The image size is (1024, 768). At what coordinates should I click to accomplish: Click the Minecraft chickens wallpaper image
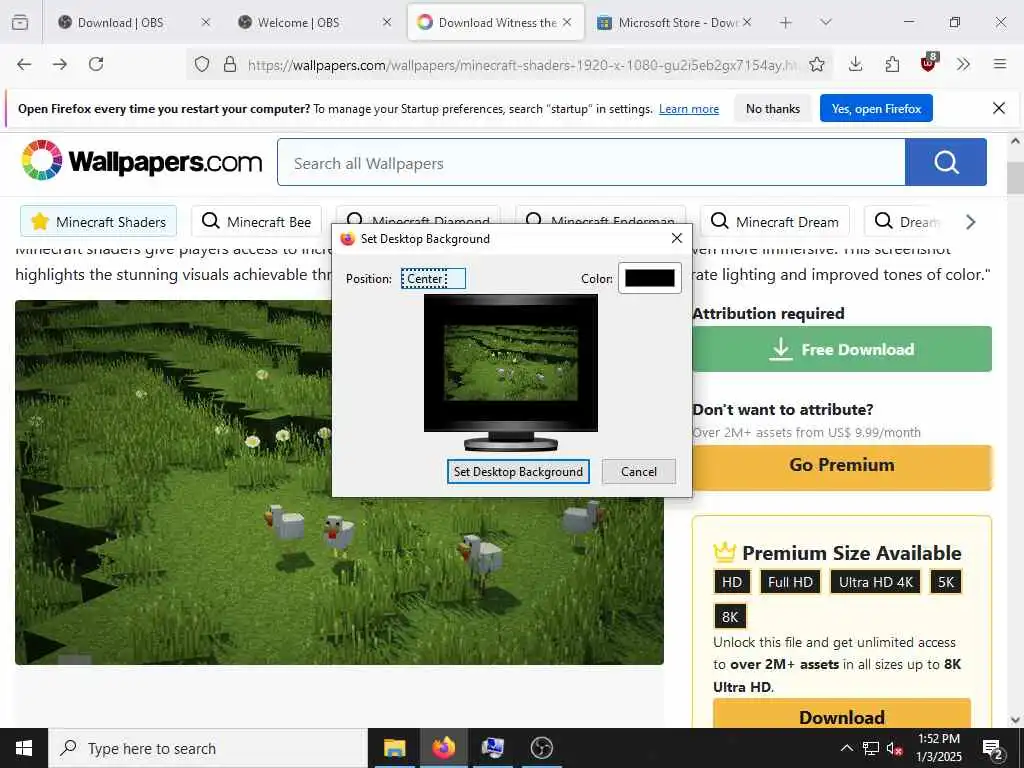click(339, 482)
